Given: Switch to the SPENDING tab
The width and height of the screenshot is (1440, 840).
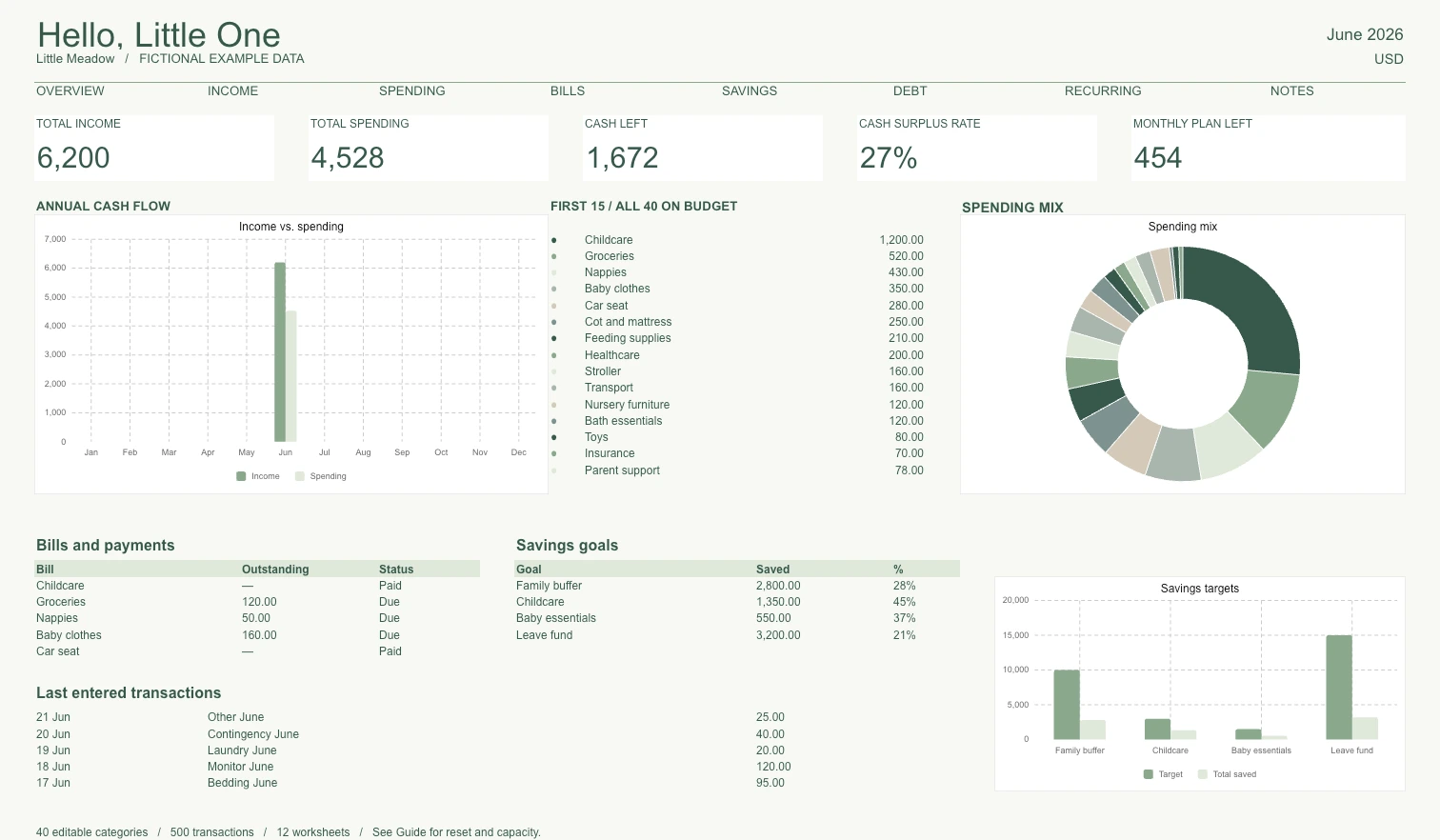Looking at the screenshot, I should tap(412, 91).
